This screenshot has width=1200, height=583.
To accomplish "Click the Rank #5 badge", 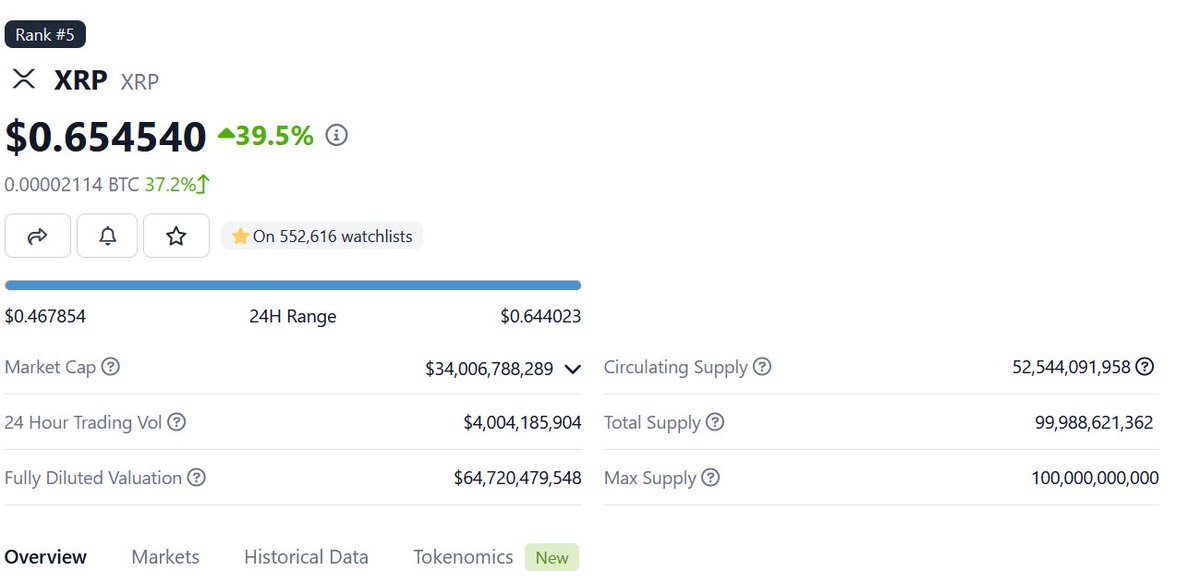I will pyautogui.click(x=45, y=33).
